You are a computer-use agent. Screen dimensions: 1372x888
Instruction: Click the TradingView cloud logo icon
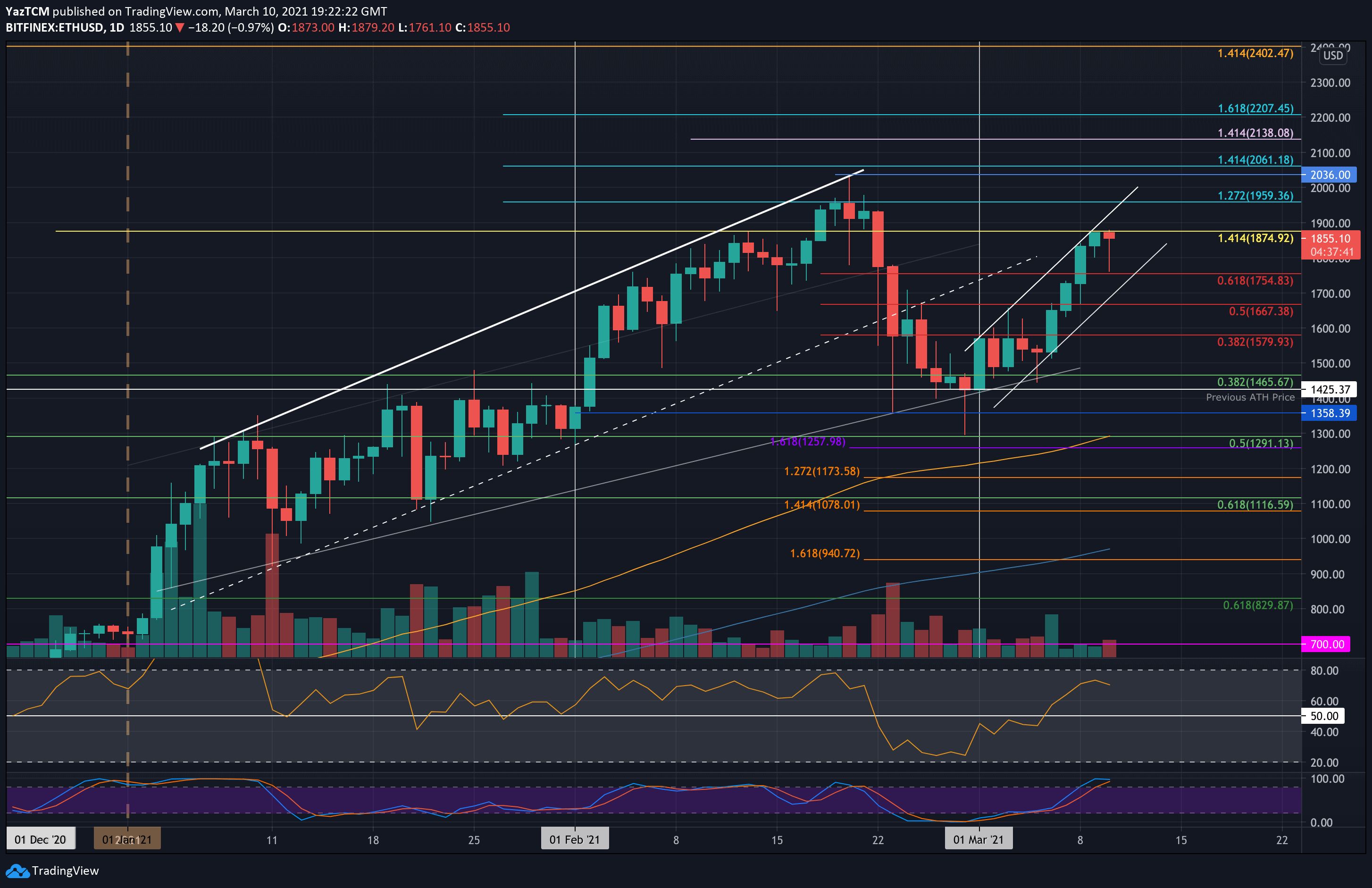click(x=17, y=871)
